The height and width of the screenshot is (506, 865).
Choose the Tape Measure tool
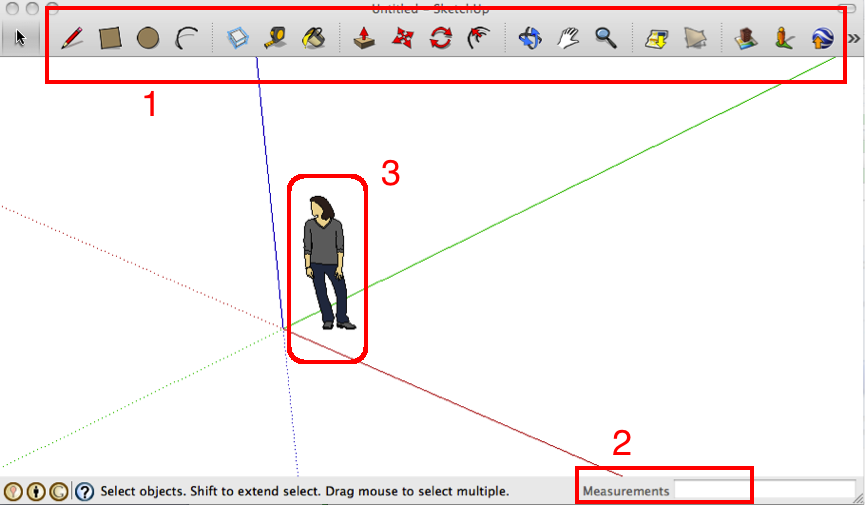[276, 39]
